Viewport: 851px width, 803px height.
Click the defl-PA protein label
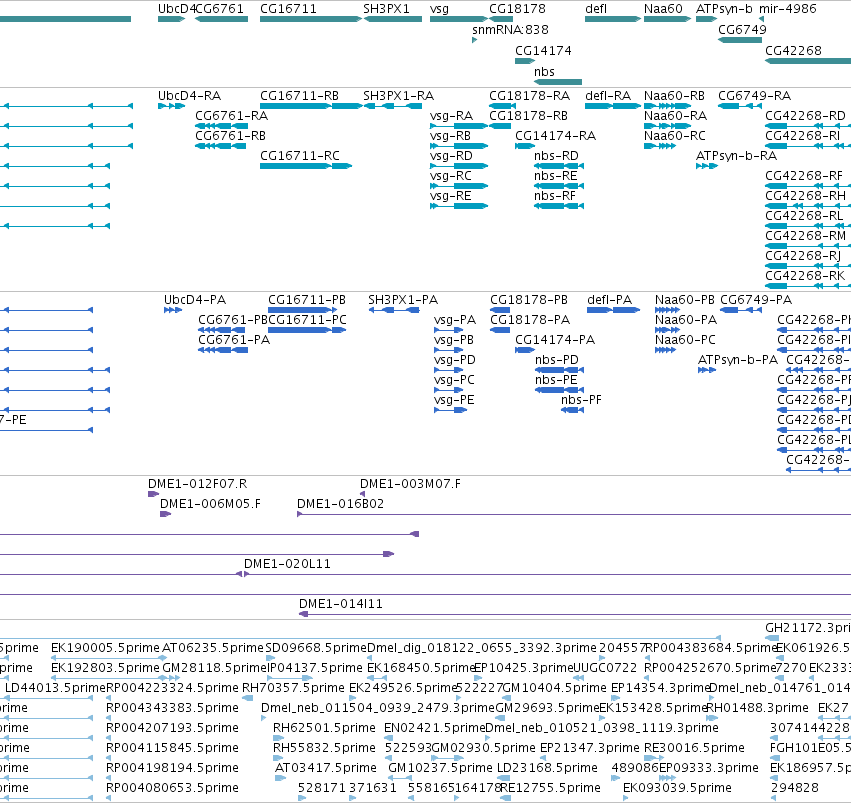pyautogui.click(x=609, y=300)
